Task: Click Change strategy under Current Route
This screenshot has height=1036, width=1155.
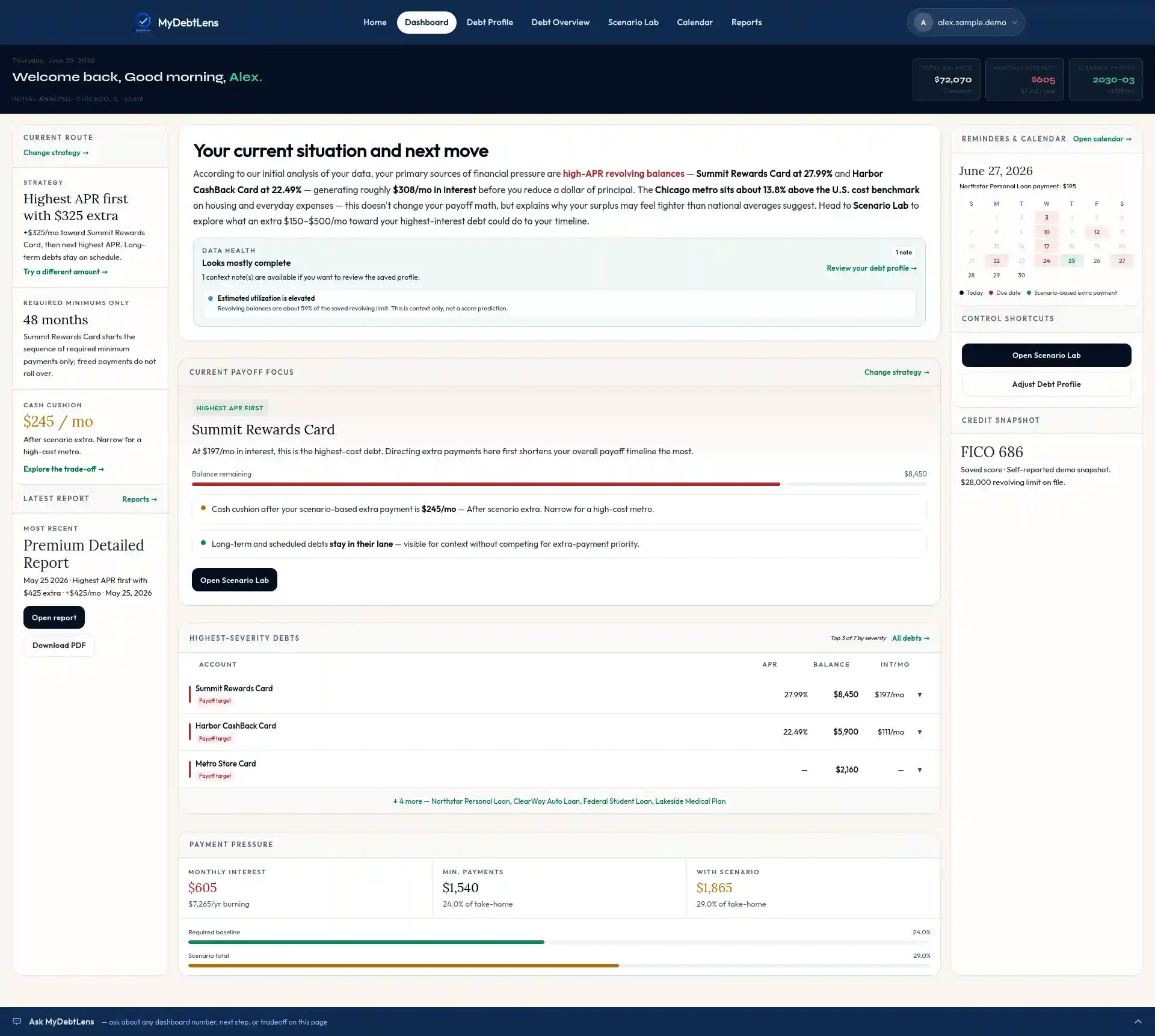Action: pos(56,153)
